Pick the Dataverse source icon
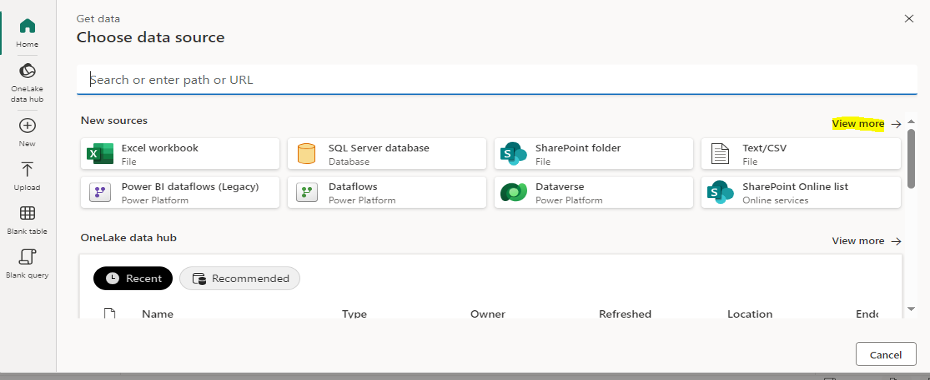Viewport: 930px width, 380px height. 514,193
